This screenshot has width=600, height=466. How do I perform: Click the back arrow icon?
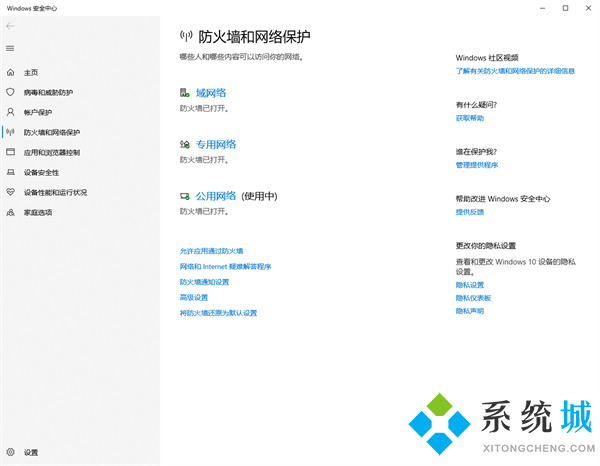[11, 27]
